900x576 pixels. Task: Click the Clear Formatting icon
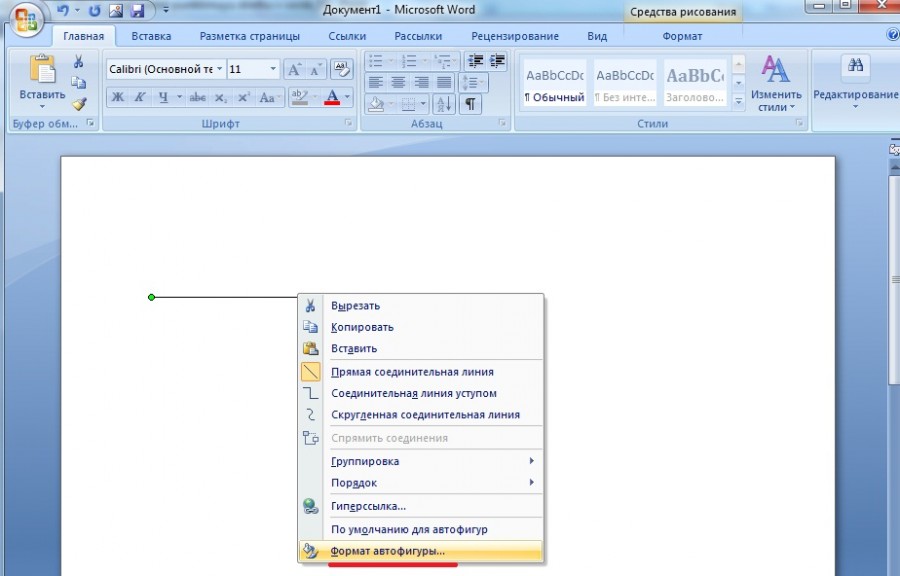[342, 69]
